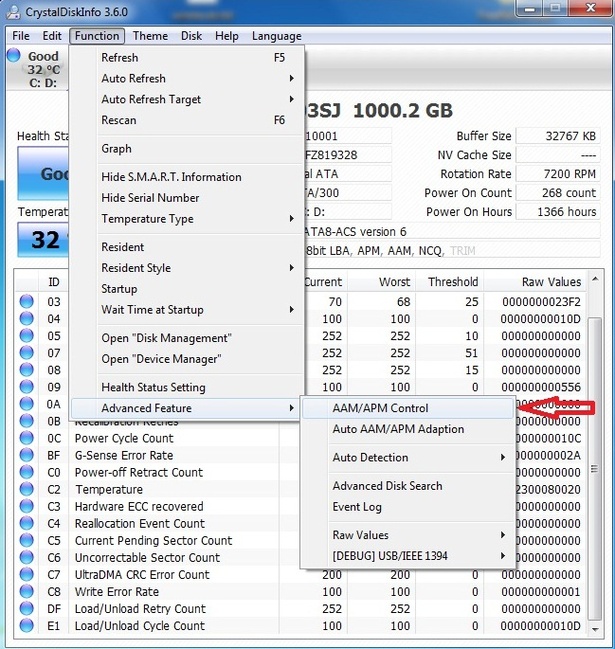Click the status circle beside Reallocation Event Count

pos(26,523)
